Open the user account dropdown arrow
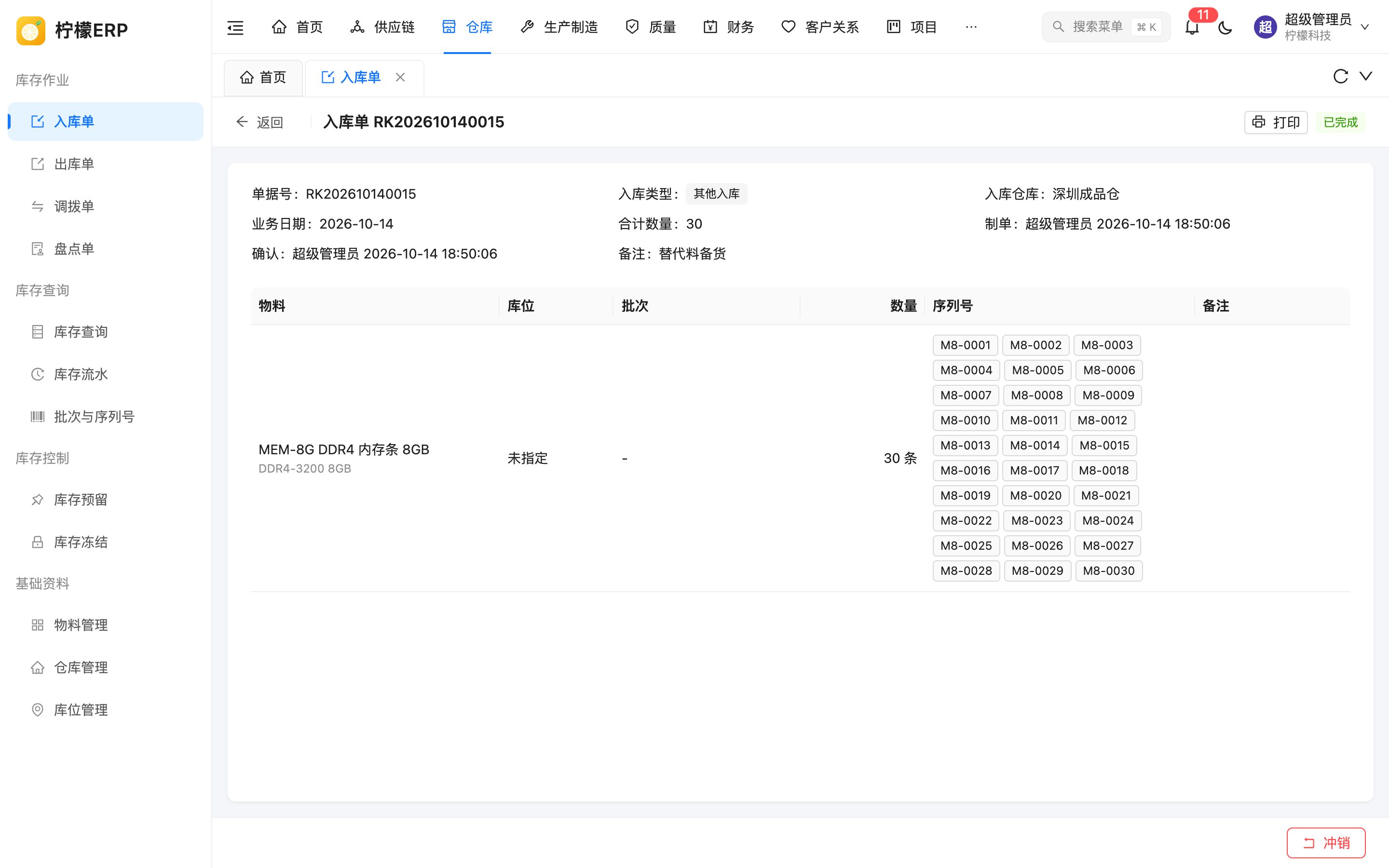 (x=1365, y=27)
